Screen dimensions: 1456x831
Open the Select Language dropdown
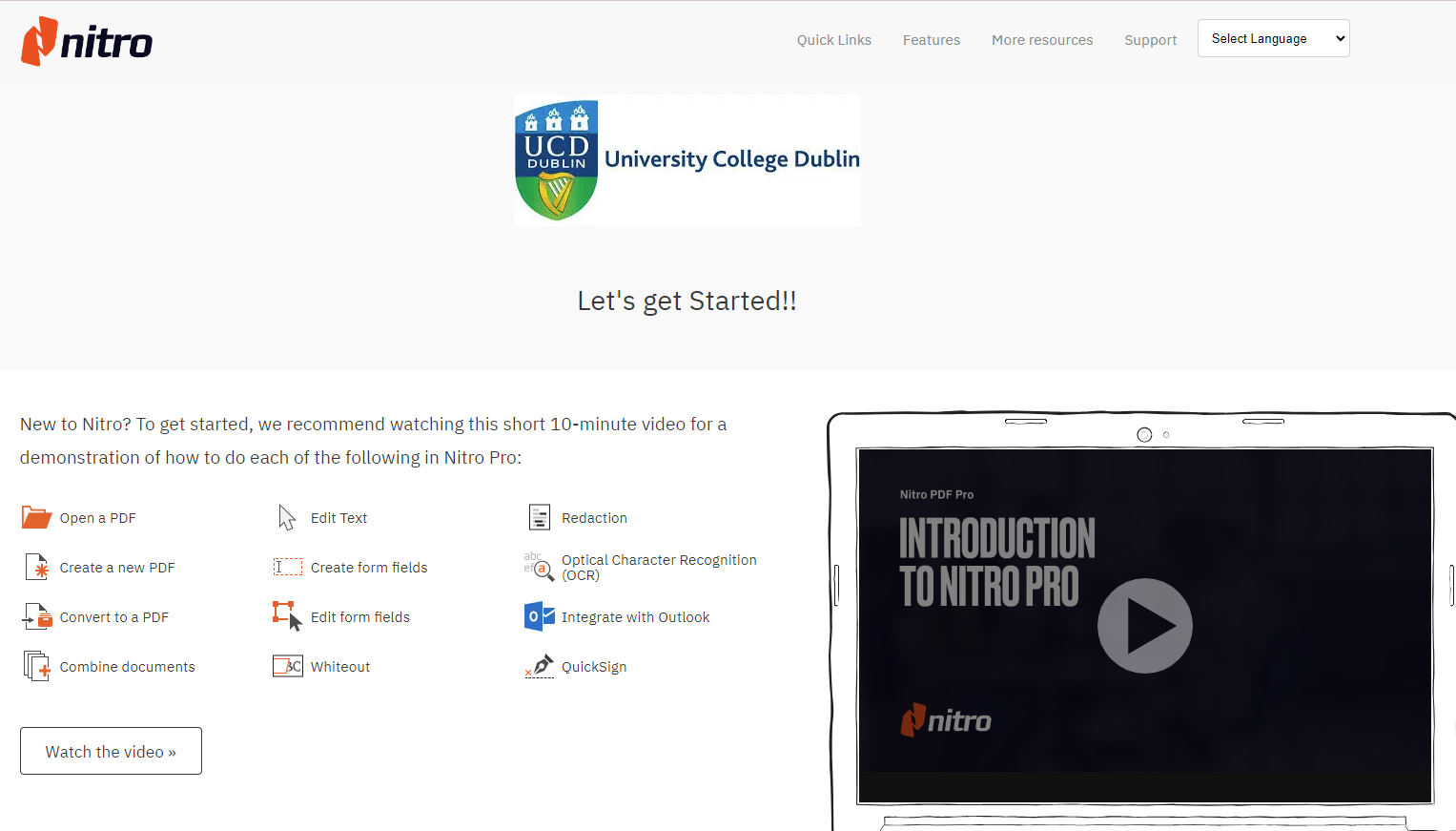1273,38
